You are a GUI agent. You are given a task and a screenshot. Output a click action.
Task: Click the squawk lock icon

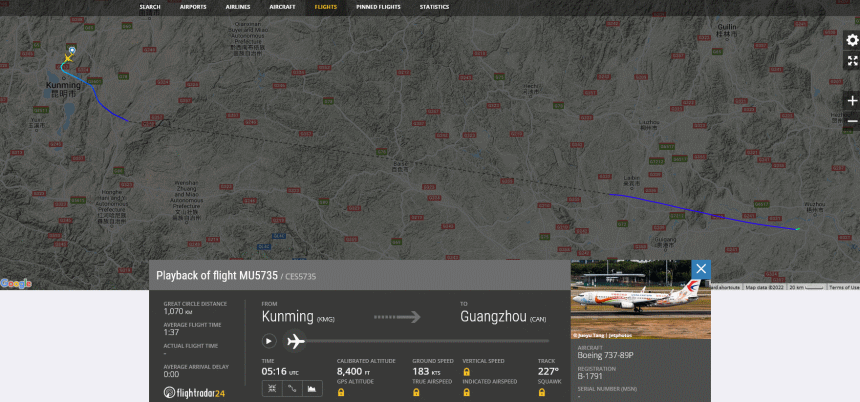542,392
